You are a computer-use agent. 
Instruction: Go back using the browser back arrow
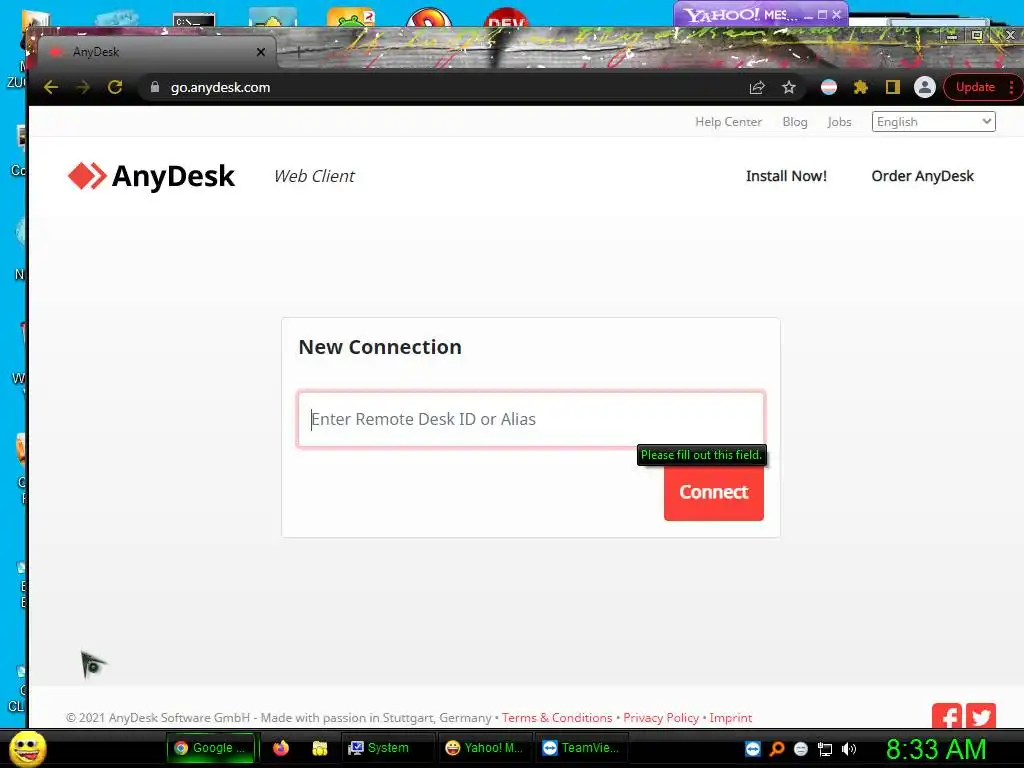click(51, 87)
